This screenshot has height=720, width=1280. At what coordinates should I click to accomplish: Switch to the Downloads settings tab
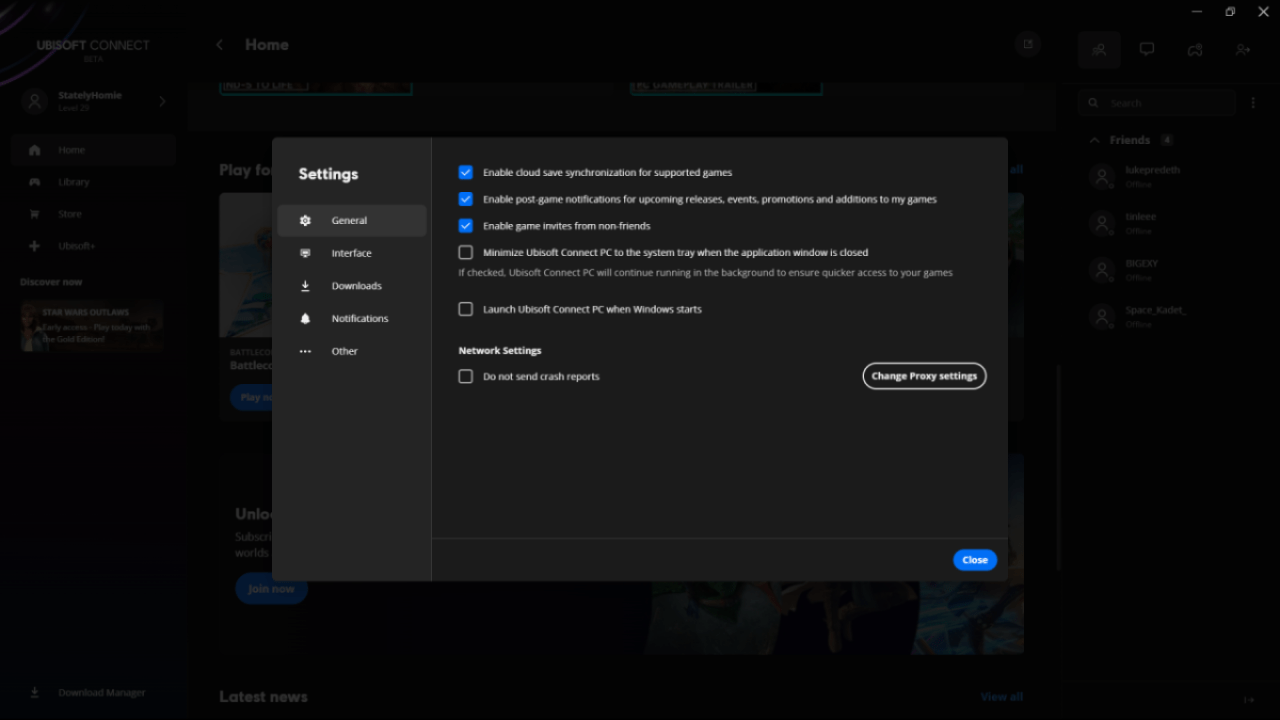pos(352,286)
